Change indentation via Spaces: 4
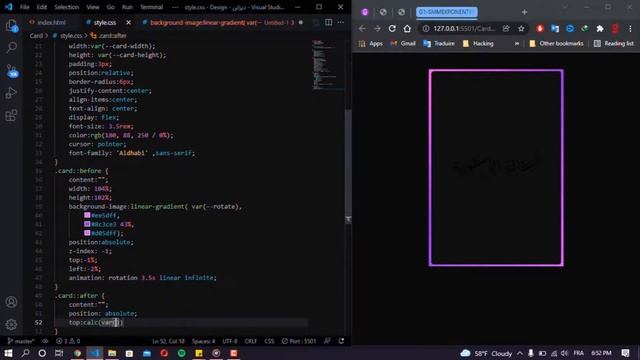The image size is (640, 360). point(203,341)
